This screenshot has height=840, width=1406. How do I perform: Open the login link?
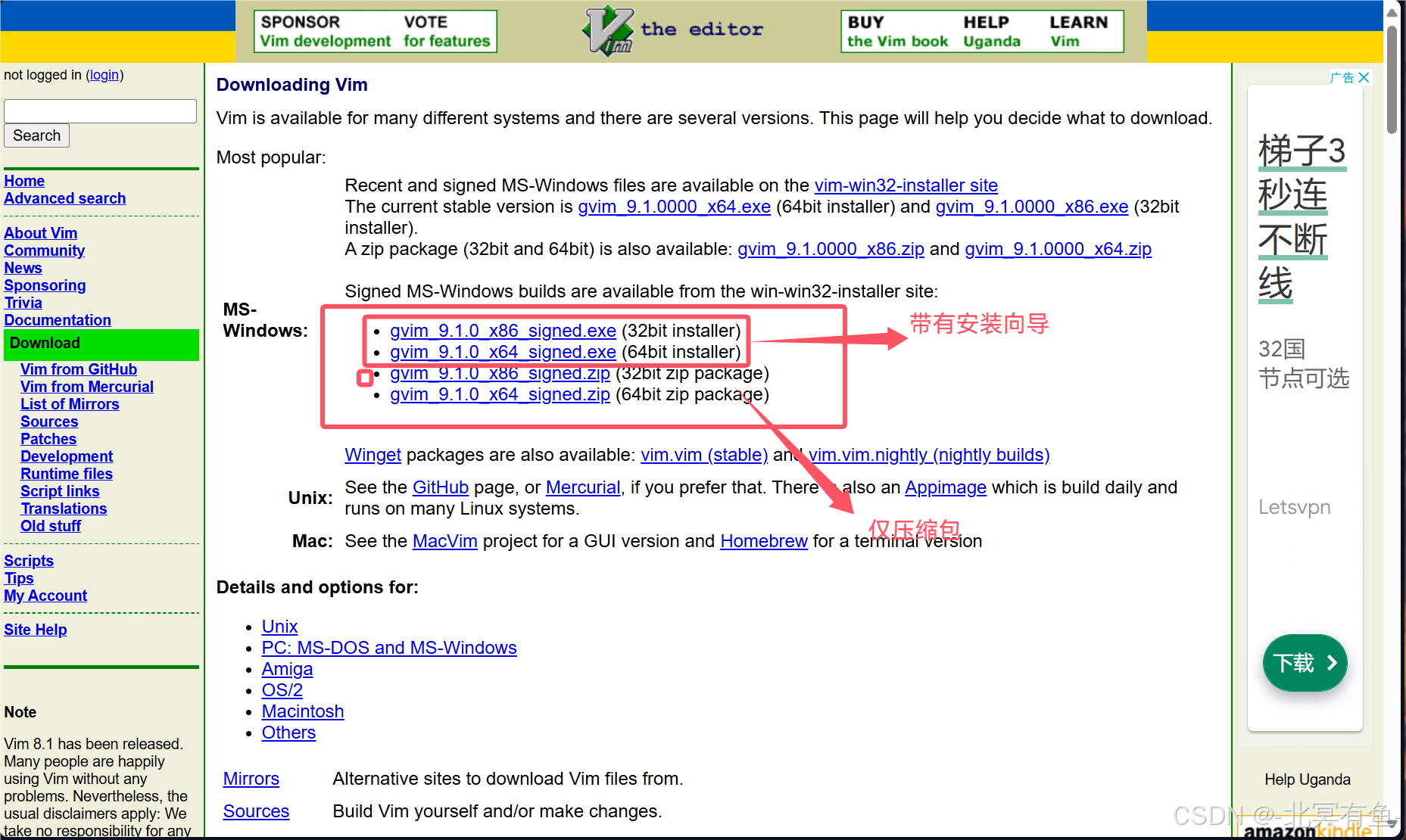(104, 75)
